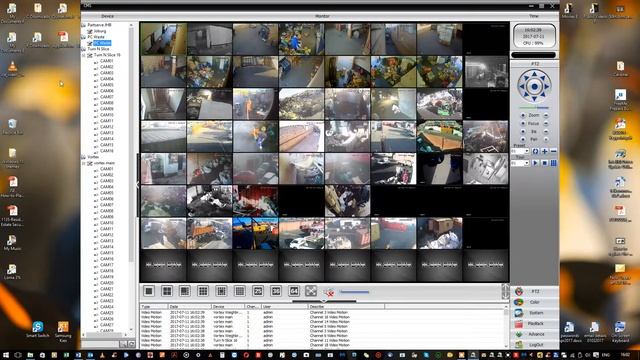Click the Device column header in log
The image size is (640, 360).
point(227,306)
